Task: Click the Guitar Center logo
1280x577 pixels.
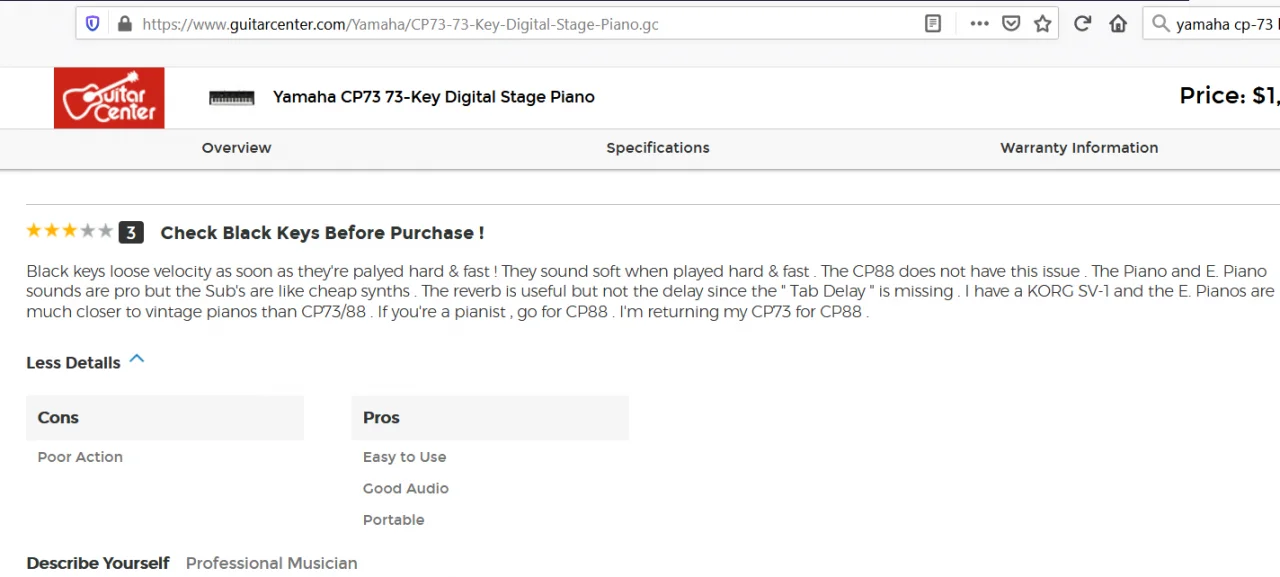Action: tap(109, 98)
